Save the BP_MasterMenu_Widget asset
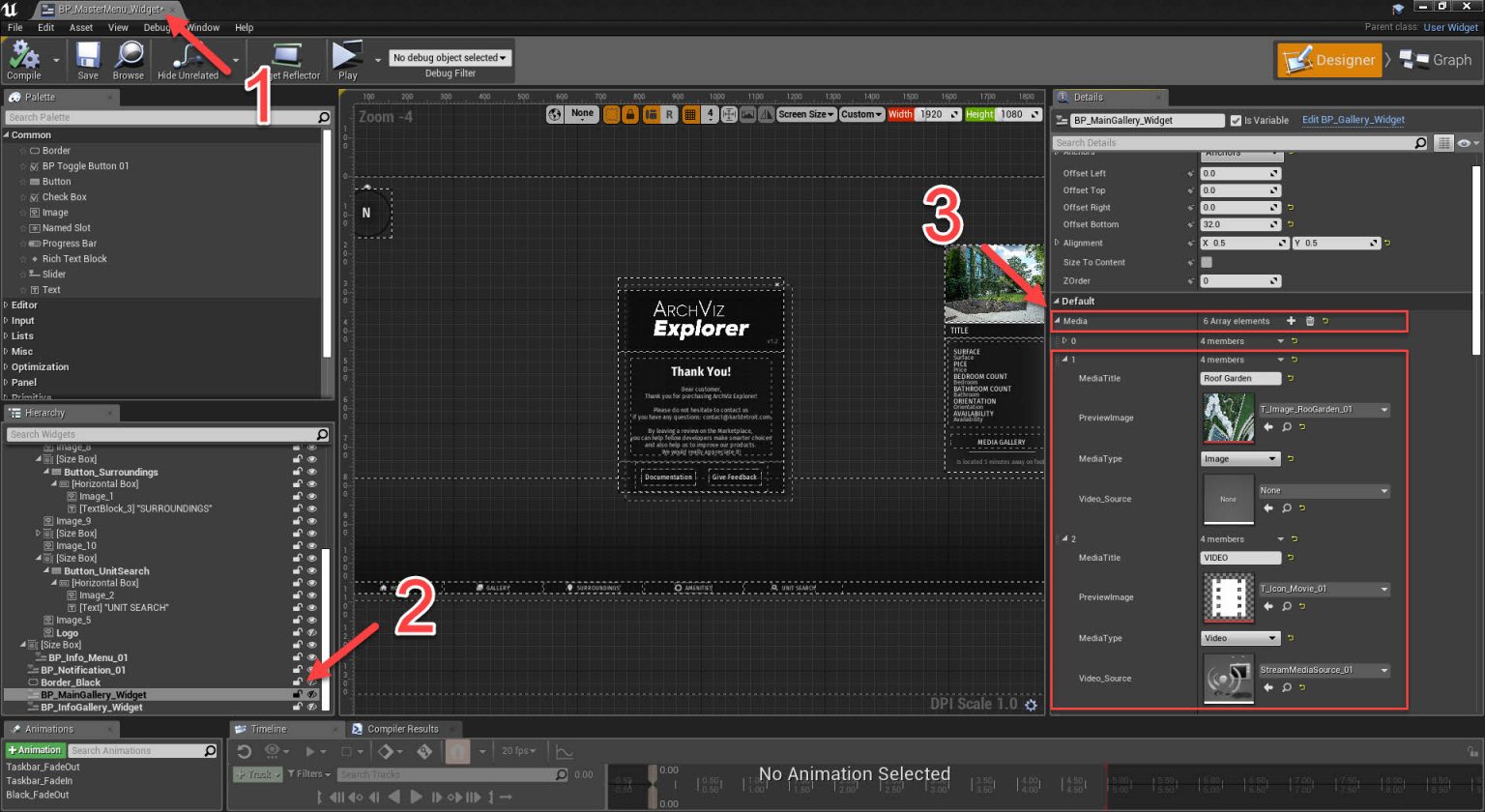Viewport: 1485px width, 812px height. click(87, 59)
